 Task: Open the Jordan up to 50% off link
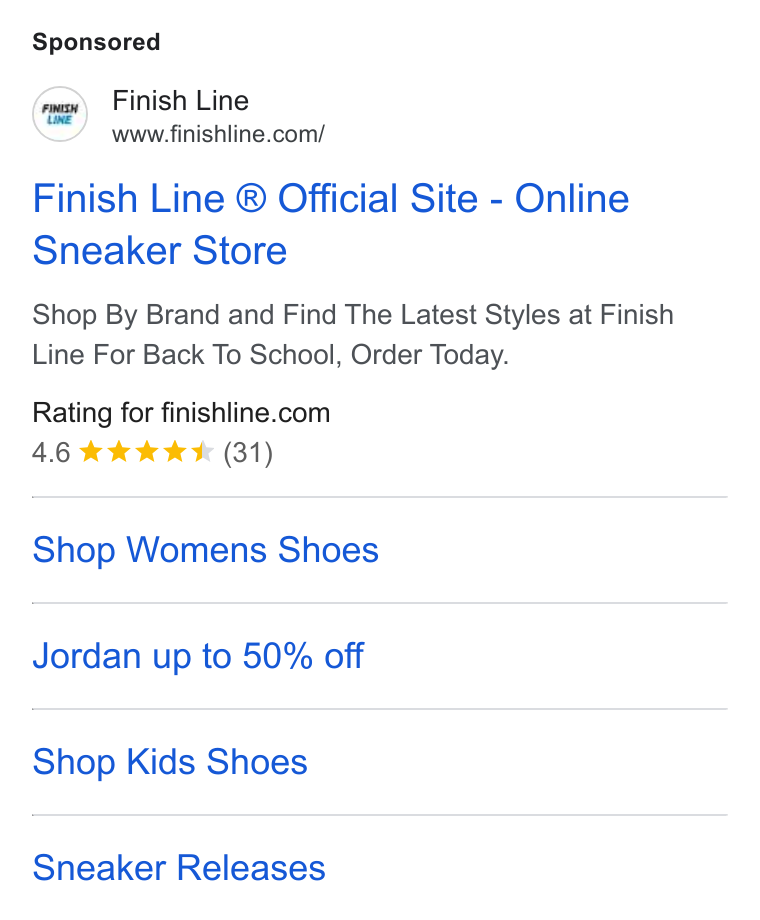[198, 656]
